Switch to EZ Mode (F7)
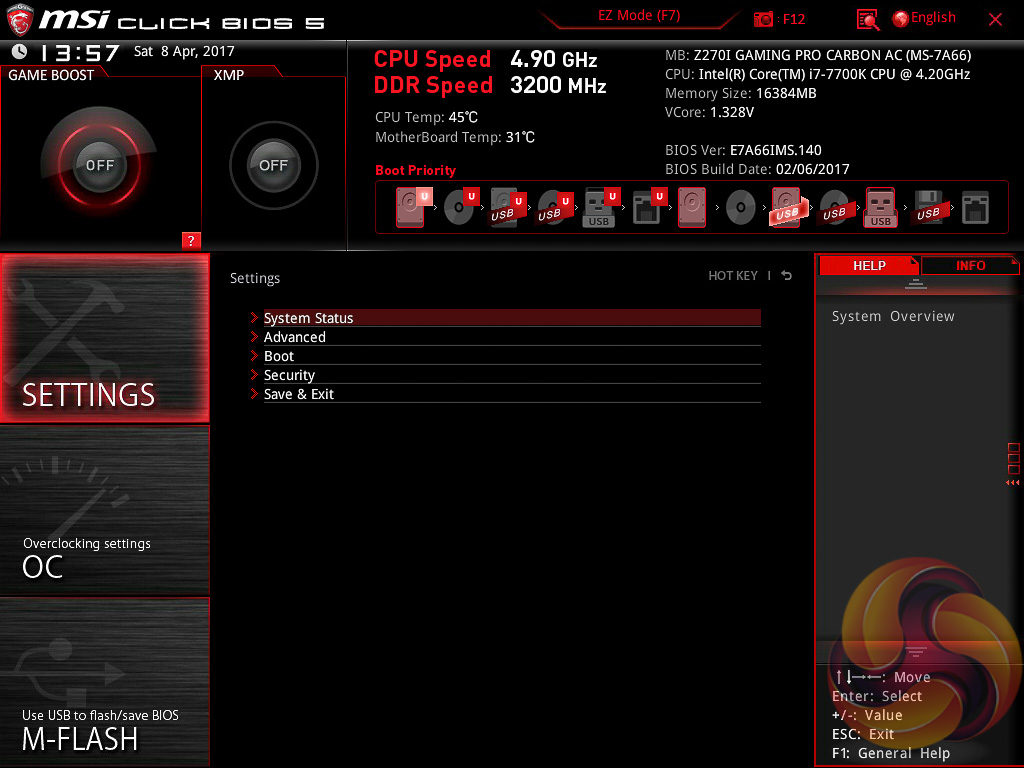This screenshot has width=1024, height=768. (639, 16)
